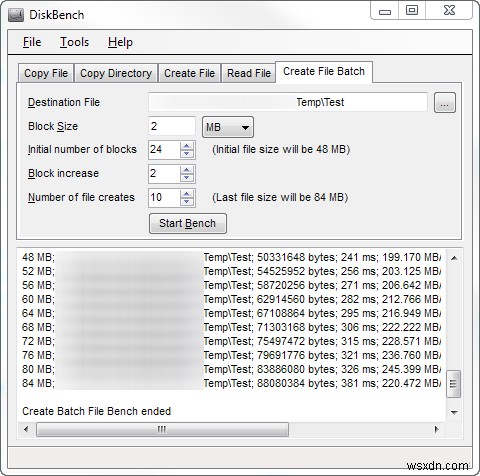This screenshot has width=480, height=476.
Task: Select the '52 MB;' result row
Action: point(231,271)
